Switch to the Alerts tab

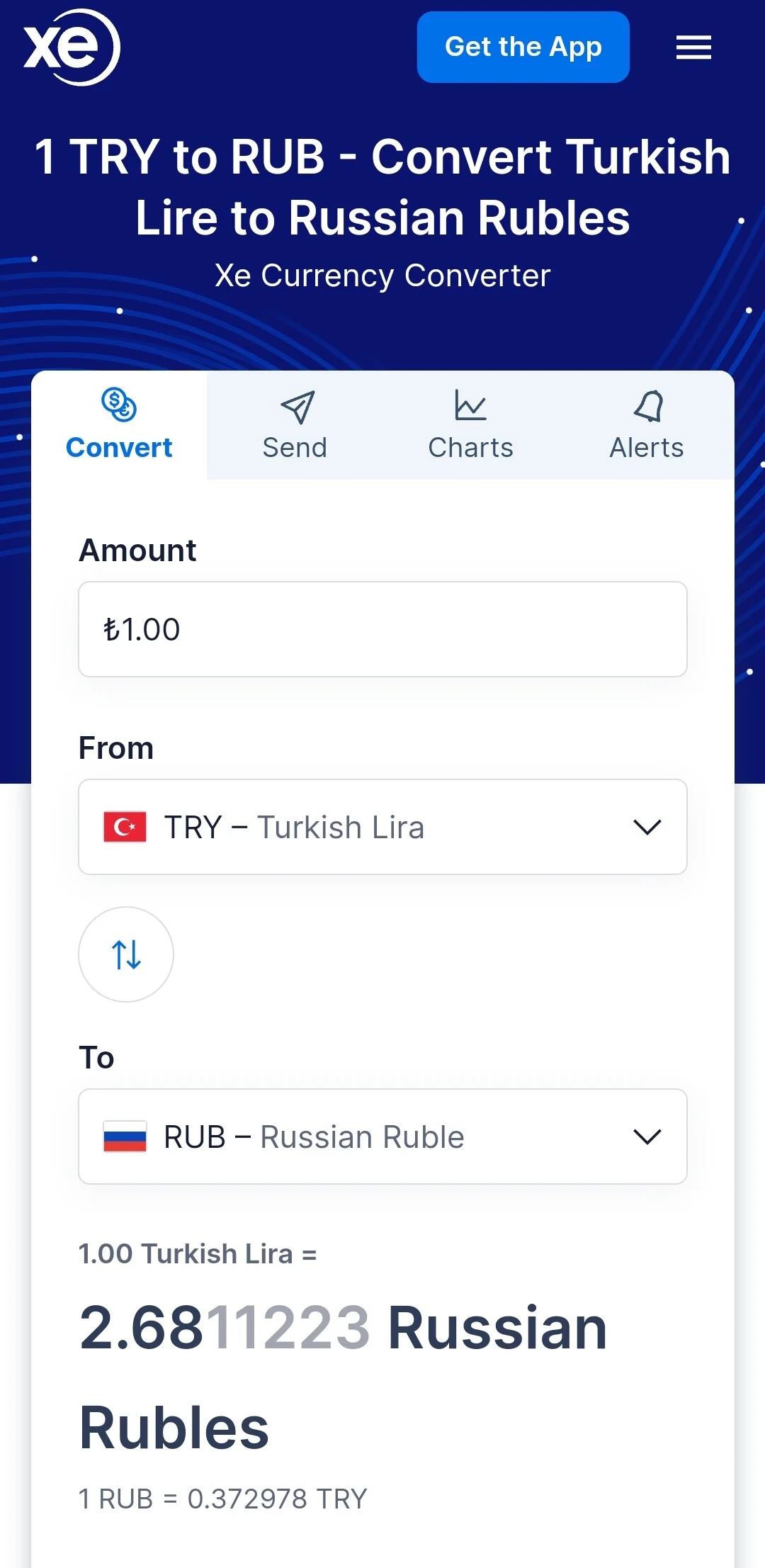[x=647, y=425]
